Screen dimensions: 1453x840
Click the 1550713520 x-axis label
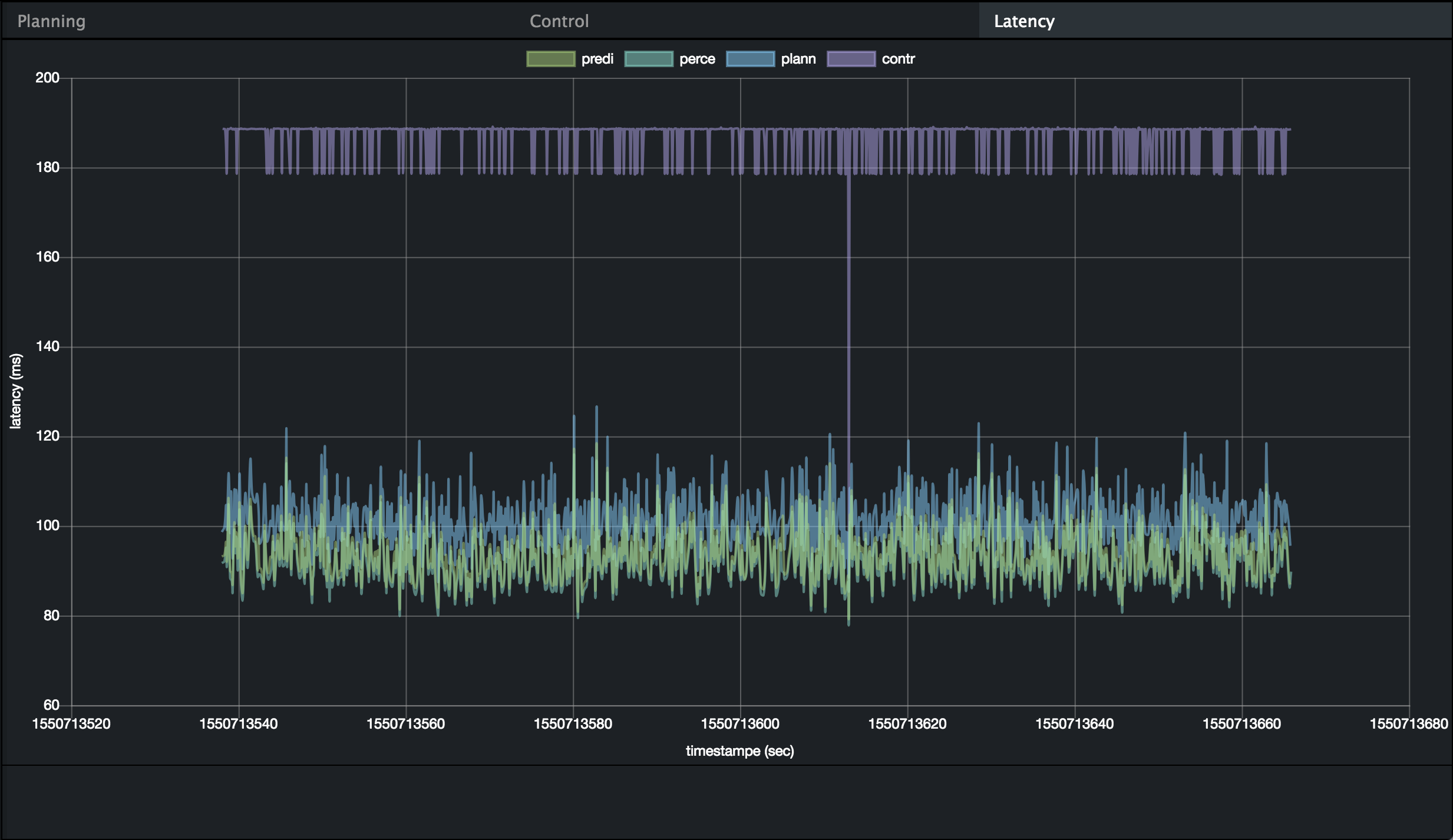[x=71, y=724]
